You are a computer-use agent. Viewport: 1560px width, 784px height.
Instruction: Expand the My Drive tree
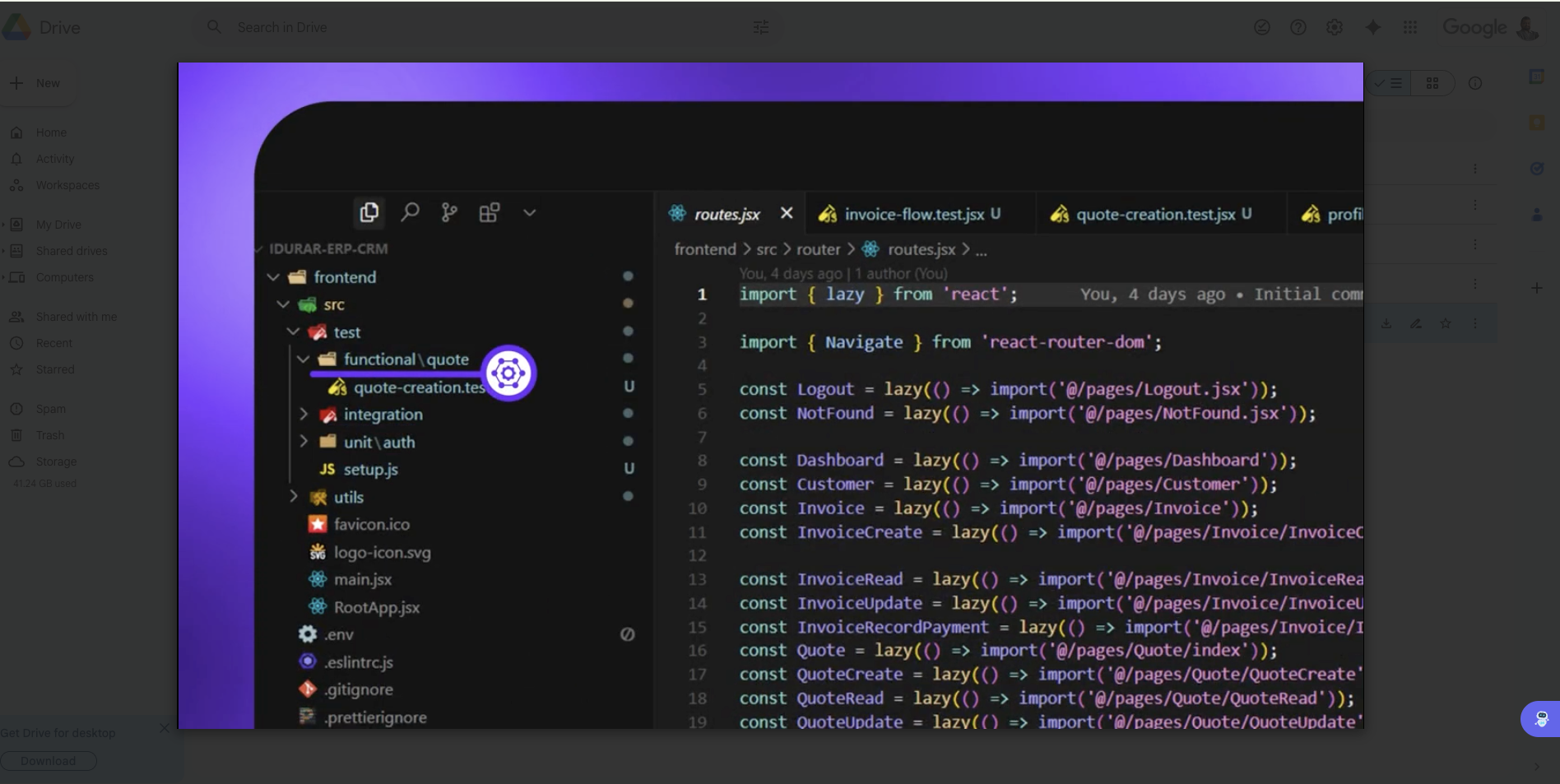point(4,225)
